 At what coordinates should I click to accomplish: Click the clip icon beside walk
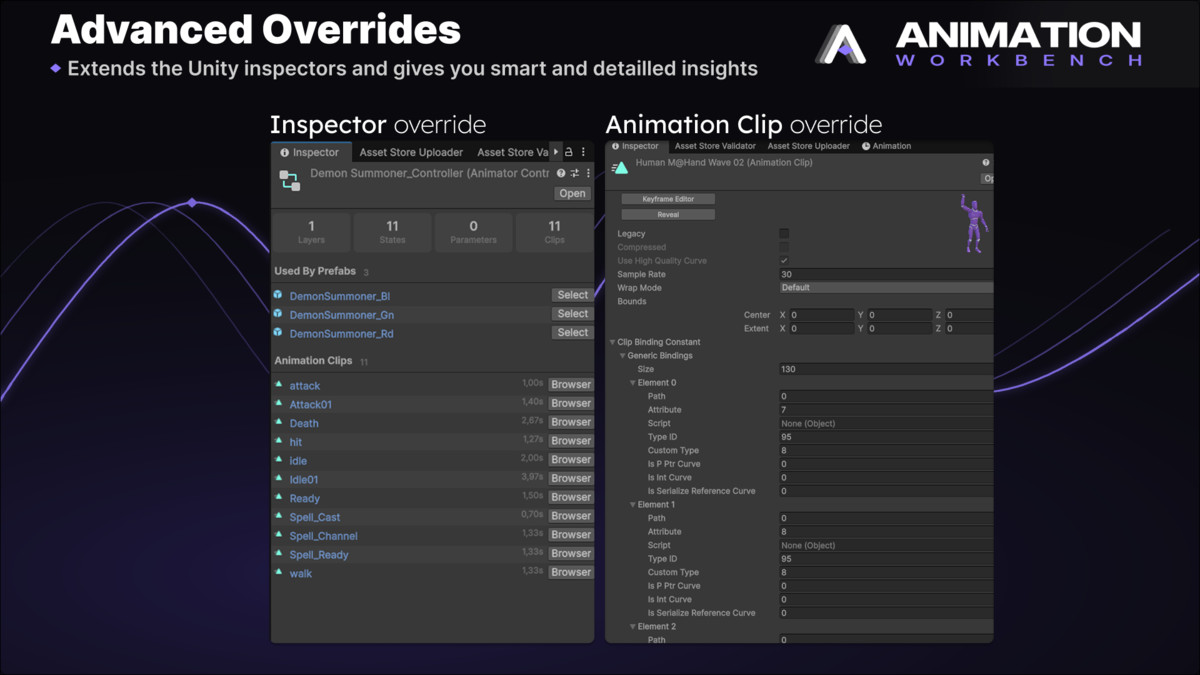click(x=279, y=573)
